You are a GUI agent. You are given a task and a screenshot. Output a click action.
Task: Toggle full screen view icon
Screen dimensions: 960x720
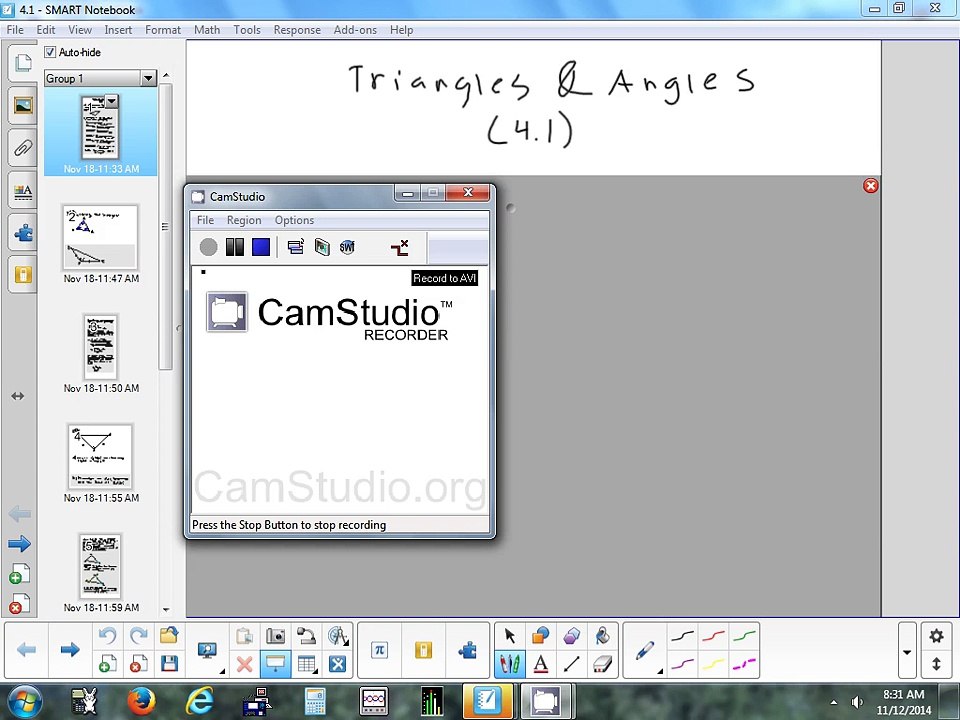click(337, 664)
